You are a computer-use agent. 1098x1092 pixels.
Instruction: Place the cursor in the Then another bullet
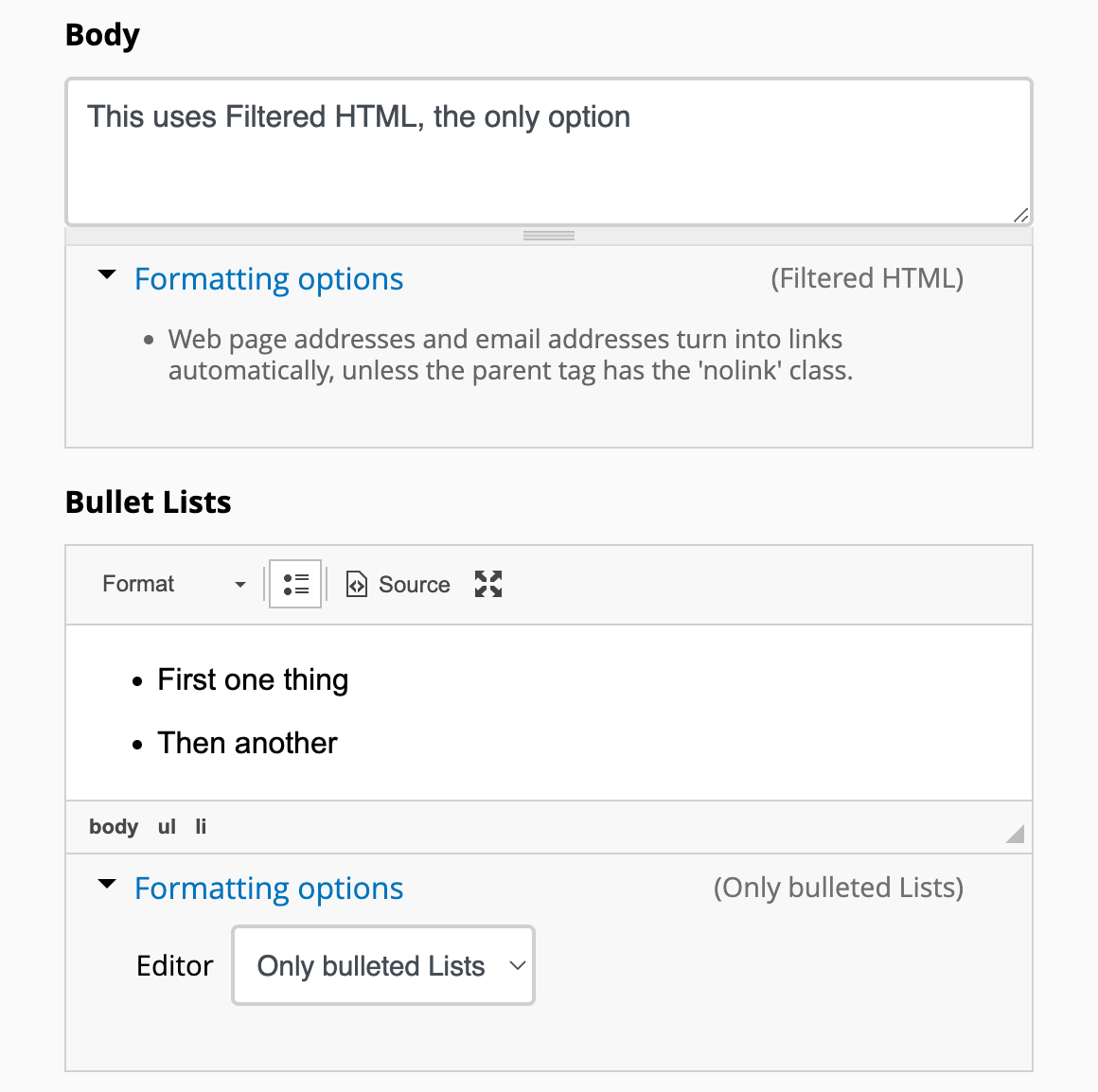click(247, 743)
